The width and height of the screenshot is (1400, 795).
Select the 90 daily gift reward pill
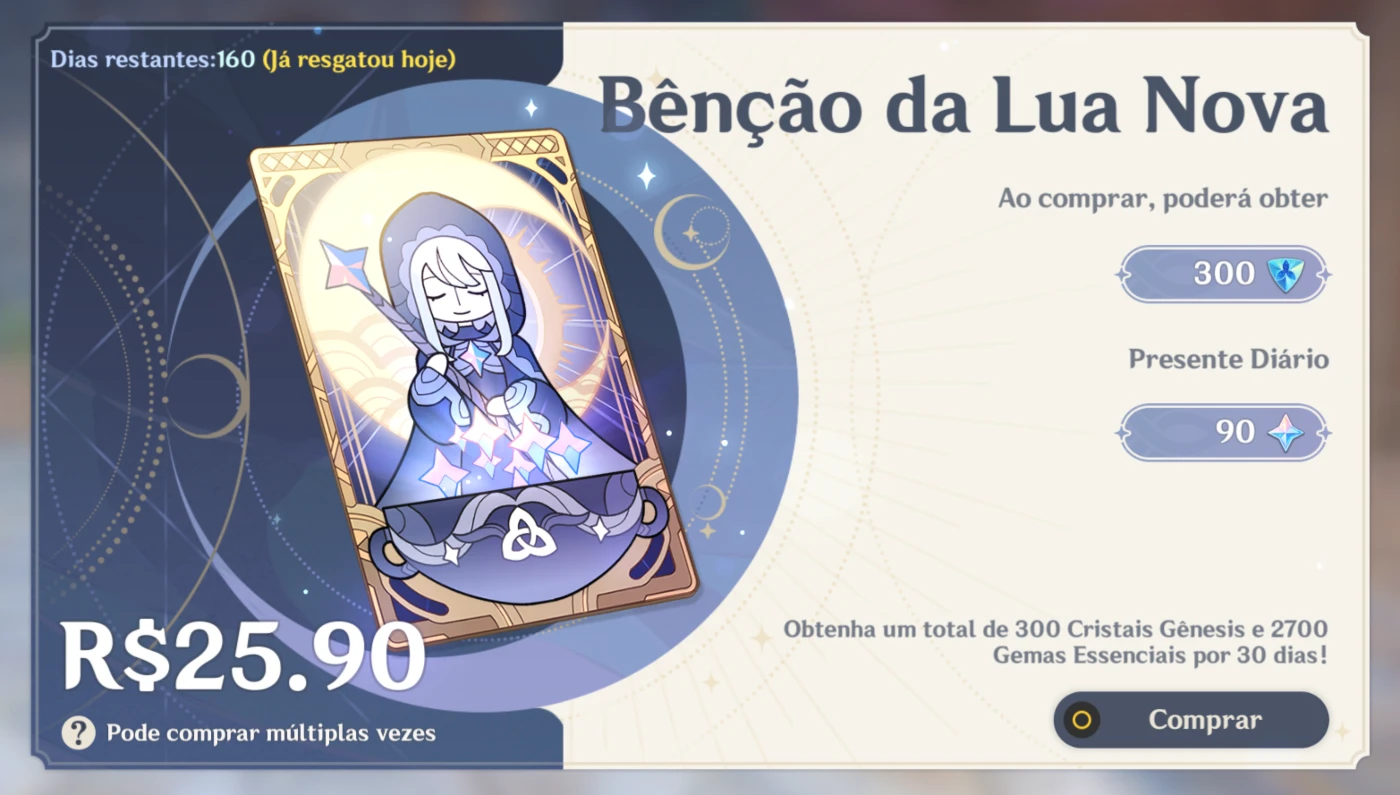point(1223,432)
